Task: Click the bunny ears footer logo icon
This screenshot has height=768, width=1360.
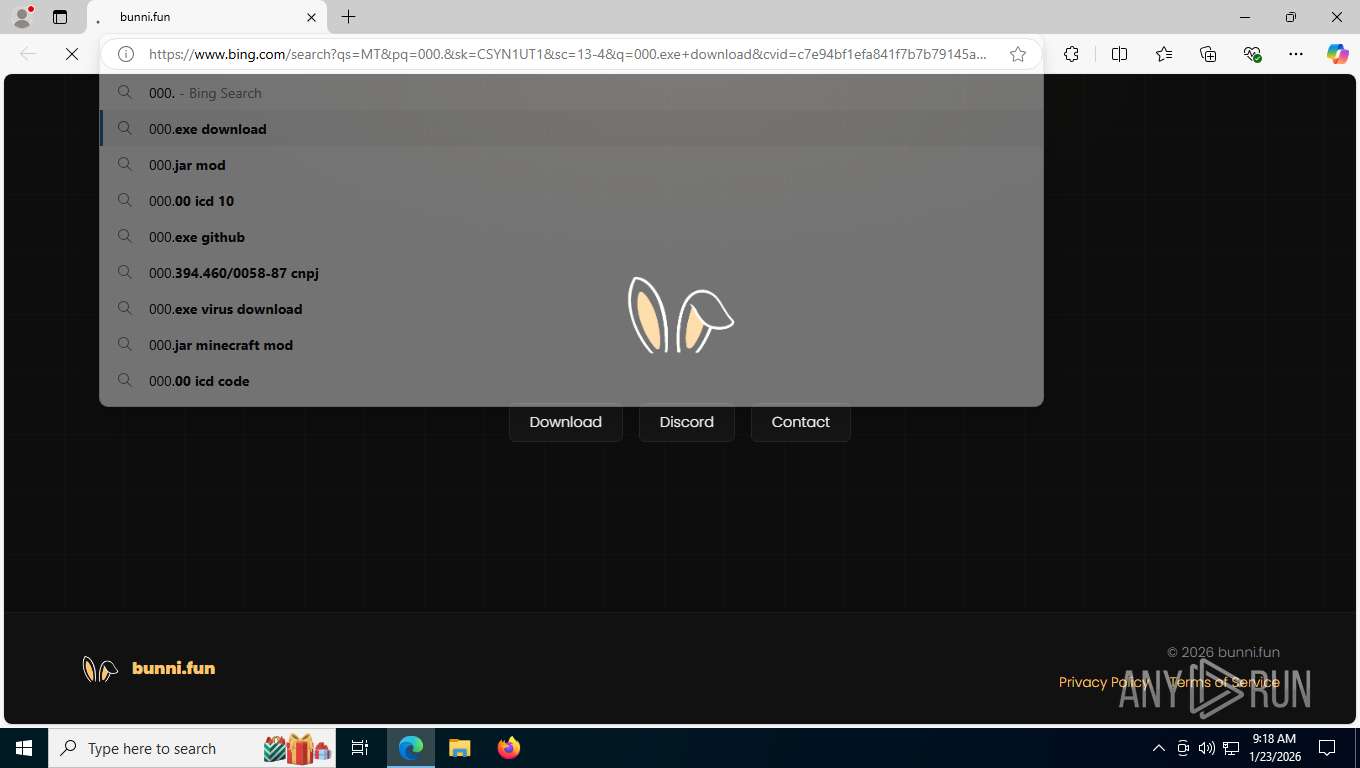Action: click(x=100, y=669)
